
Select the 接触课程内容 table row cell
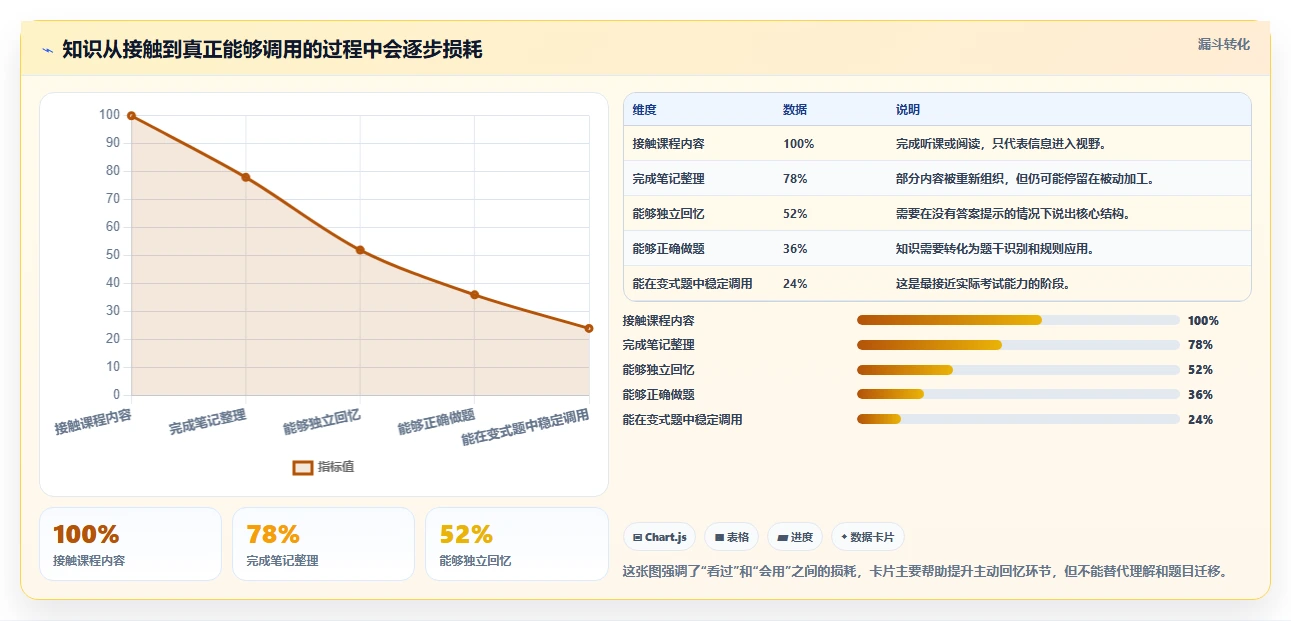click(x=668, y=144)
